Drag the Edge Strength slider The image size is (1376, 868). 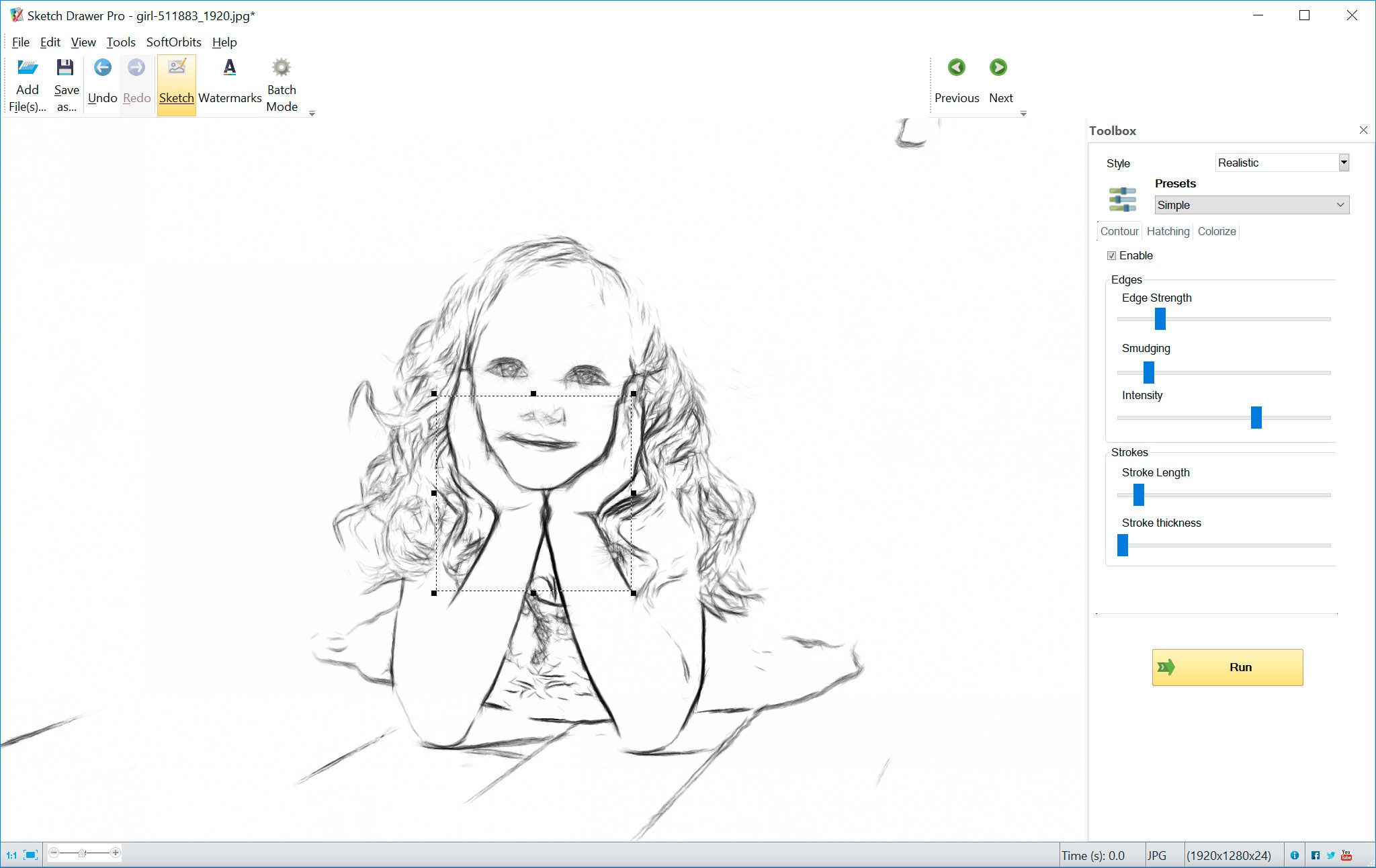coord(1160,317)
